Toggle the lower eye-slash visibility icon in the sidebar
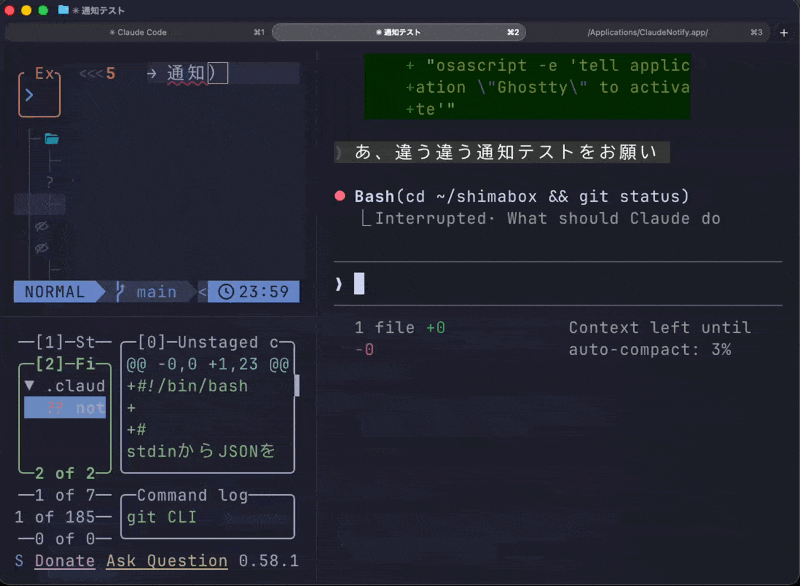The width and height of the screenshot is (800, 586). (x=42, y=247)
